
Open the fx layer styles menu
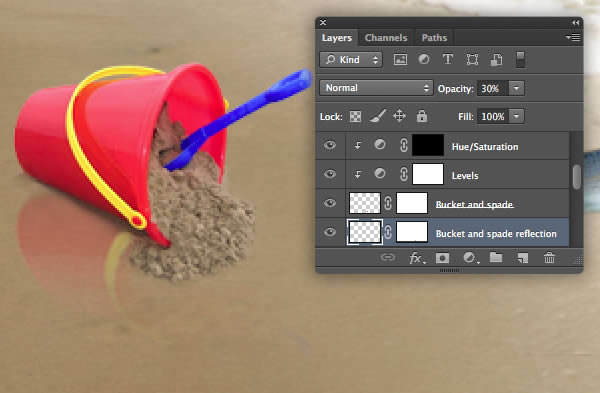(416, 258)
